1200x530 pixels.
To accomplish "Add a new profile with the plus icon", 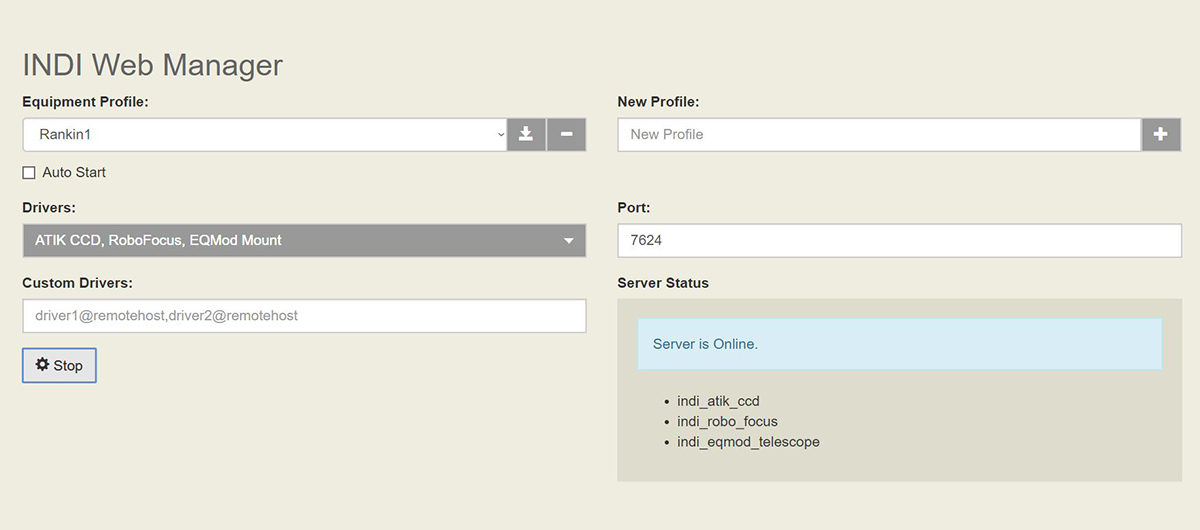I will tap(1161, 134).
